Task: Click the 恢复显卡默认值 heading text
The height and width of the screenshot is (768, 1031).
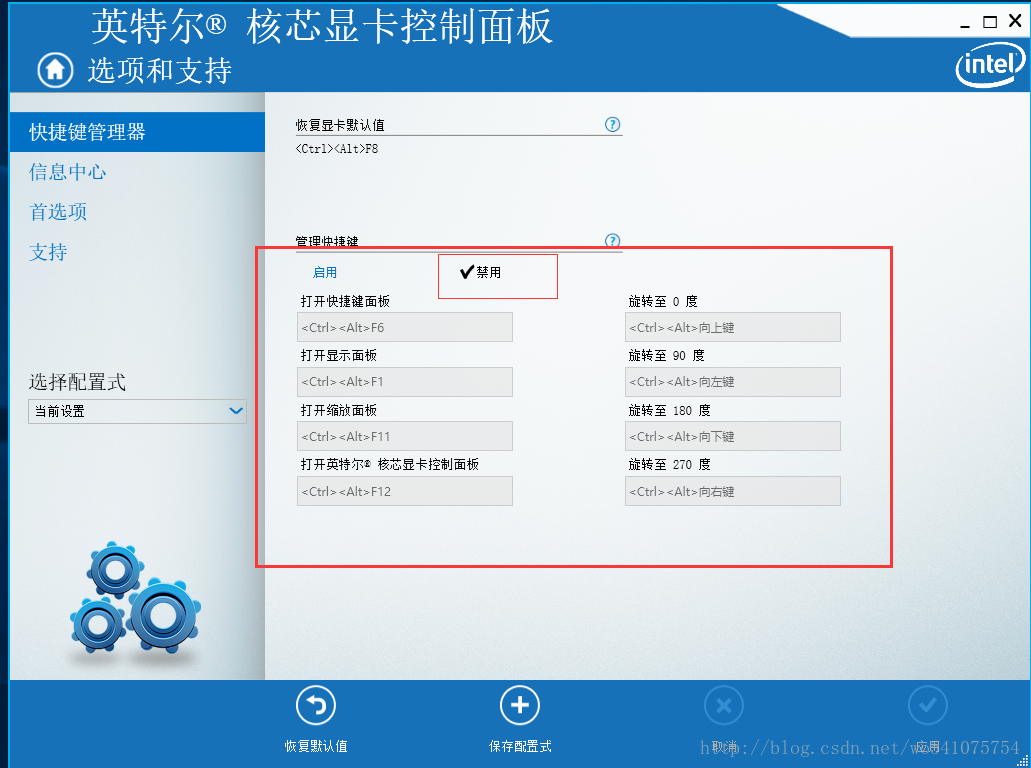Action: tap(340, 125)
